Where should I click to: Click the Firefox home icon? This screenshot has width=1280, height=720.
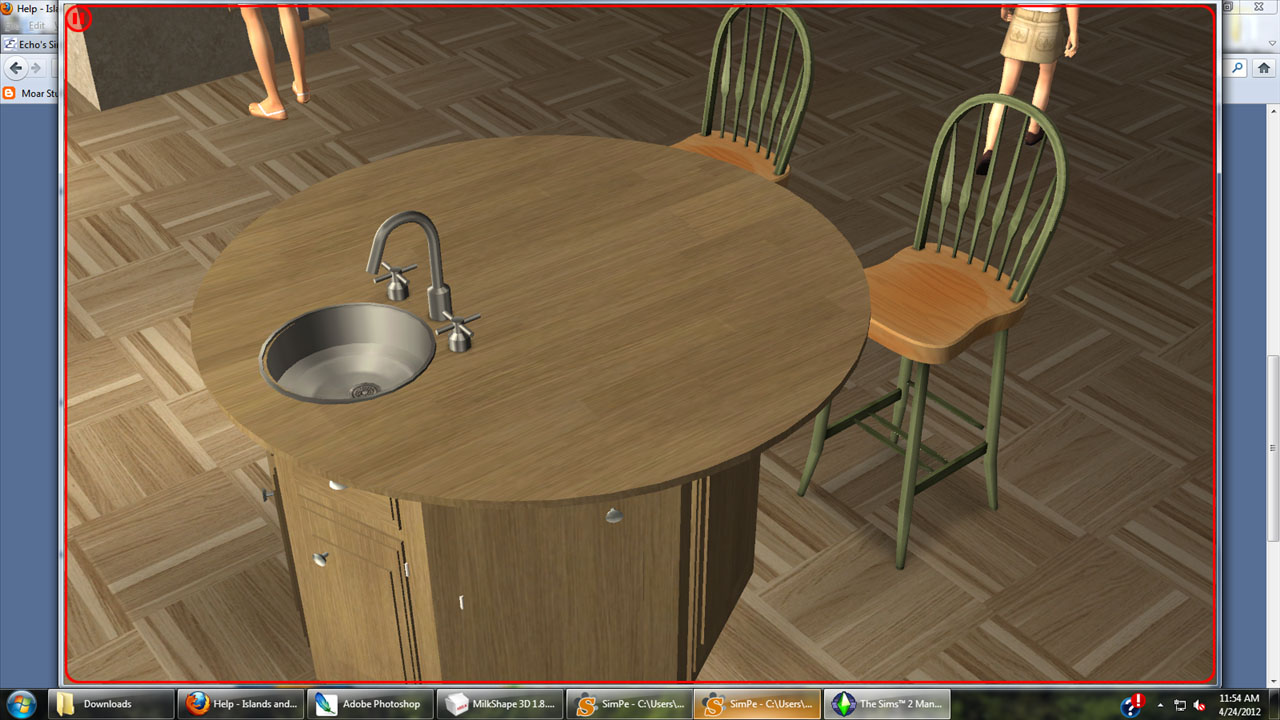(x=1264, y=68)
